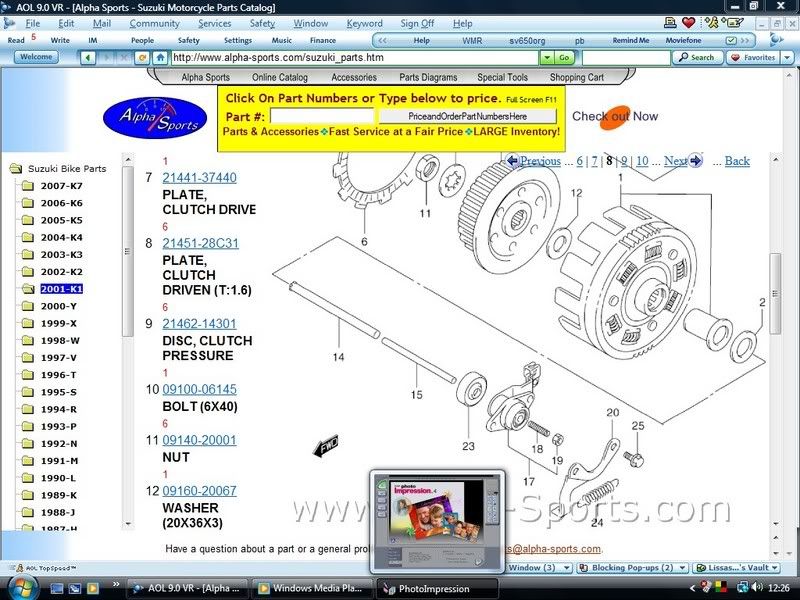Click the Reload page icon

coord(142,58)
